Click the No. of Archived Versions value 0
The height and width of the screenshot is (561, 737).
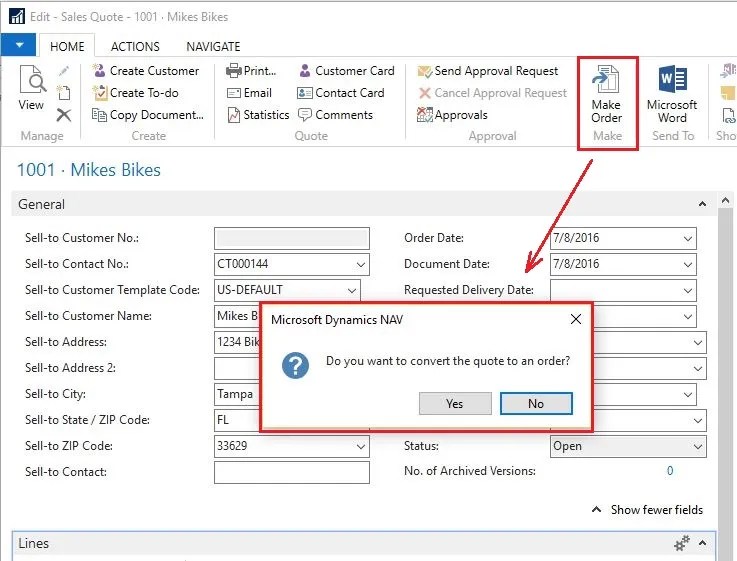click(x=670, y=471)
